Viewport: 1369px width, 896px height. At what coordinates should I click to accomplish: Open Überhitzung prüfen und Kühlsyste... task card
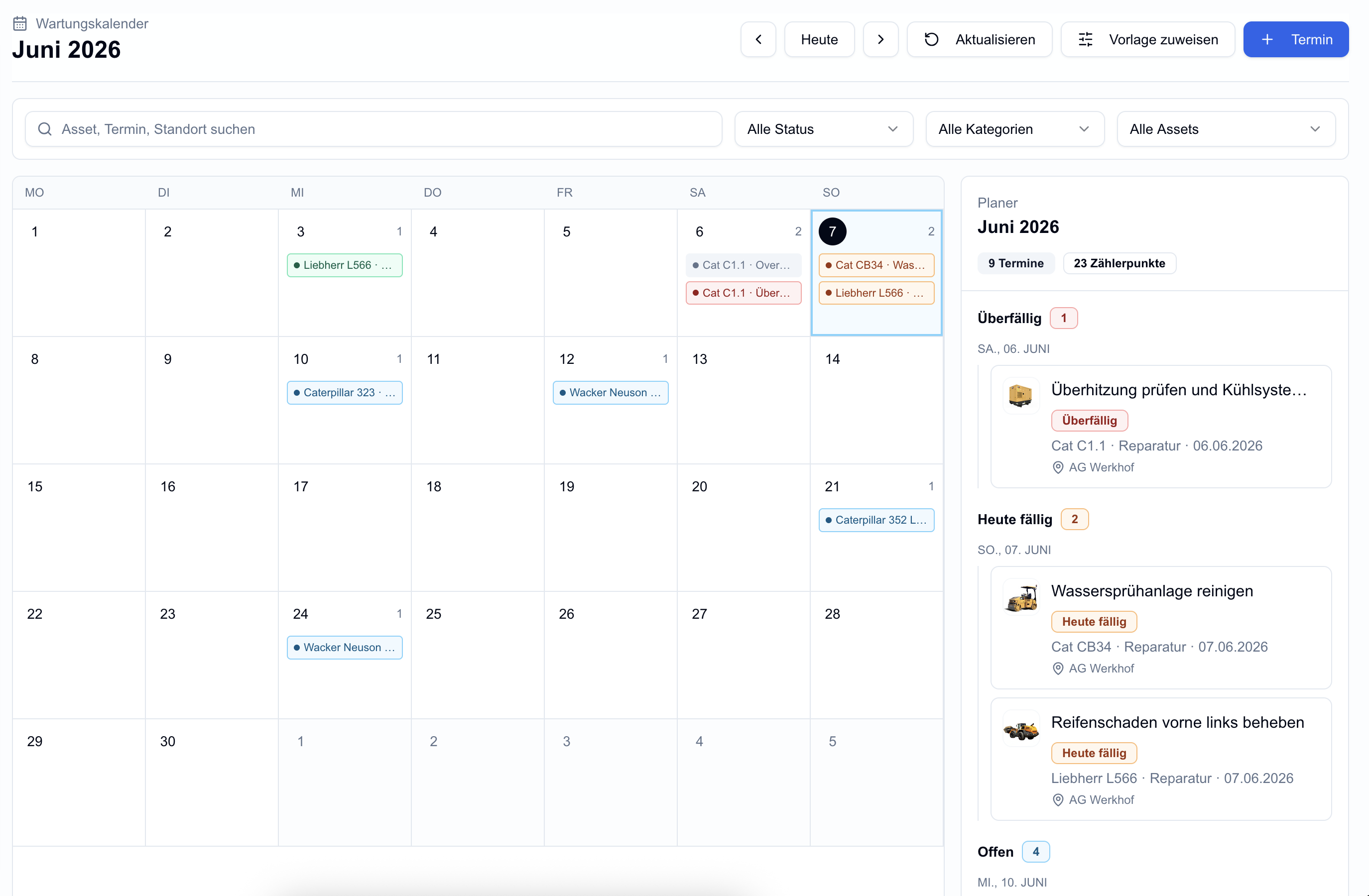coord(1161,427)
